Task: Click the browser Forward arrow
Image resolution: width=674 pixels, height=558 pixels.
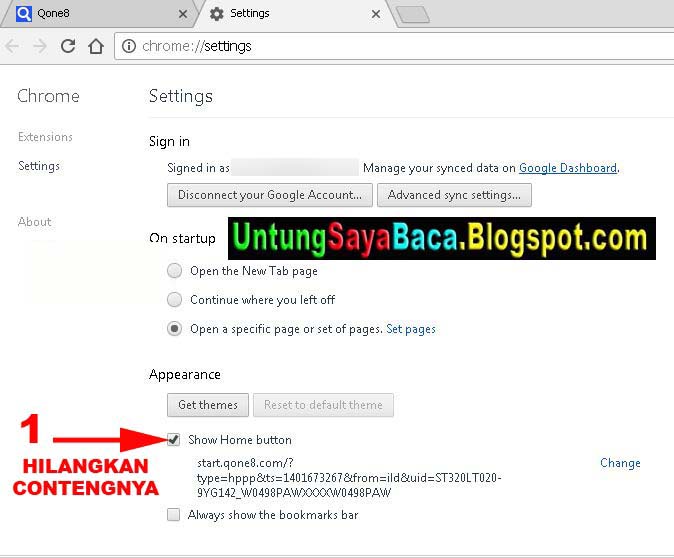Action: [40, 46]
